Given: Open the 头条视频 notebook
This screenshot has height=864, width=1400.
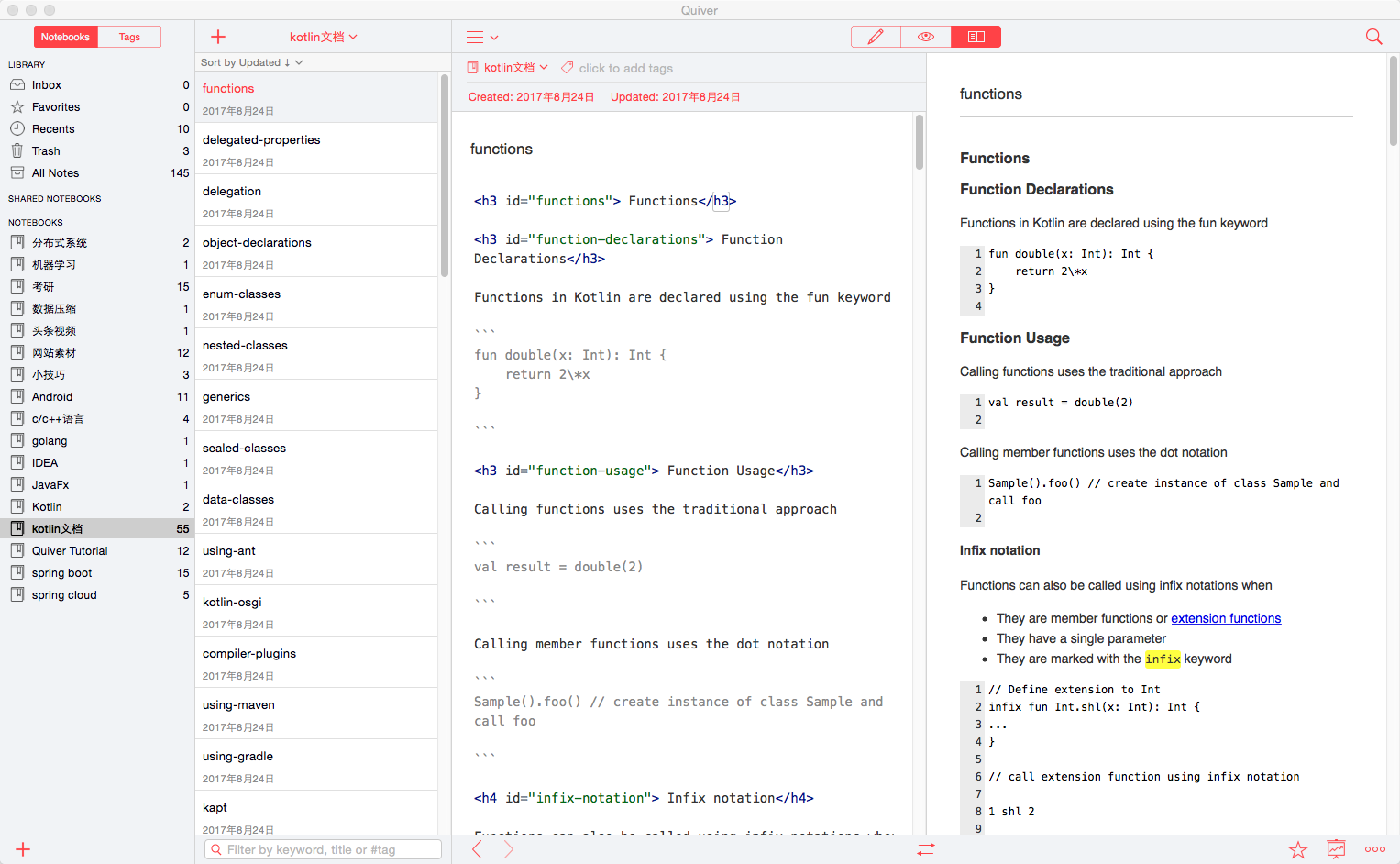Looking at the screenshot, I should pos(97,331).
